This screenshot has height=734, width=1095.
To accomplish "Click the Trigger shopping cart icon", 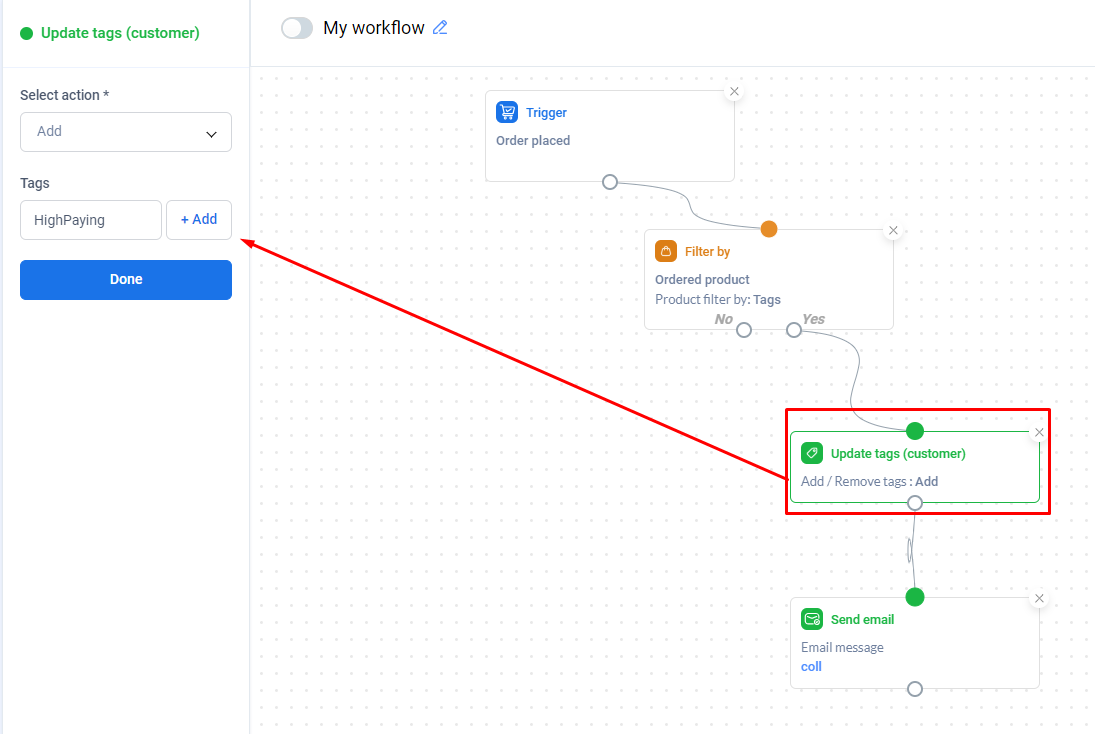I will point(507,112).
